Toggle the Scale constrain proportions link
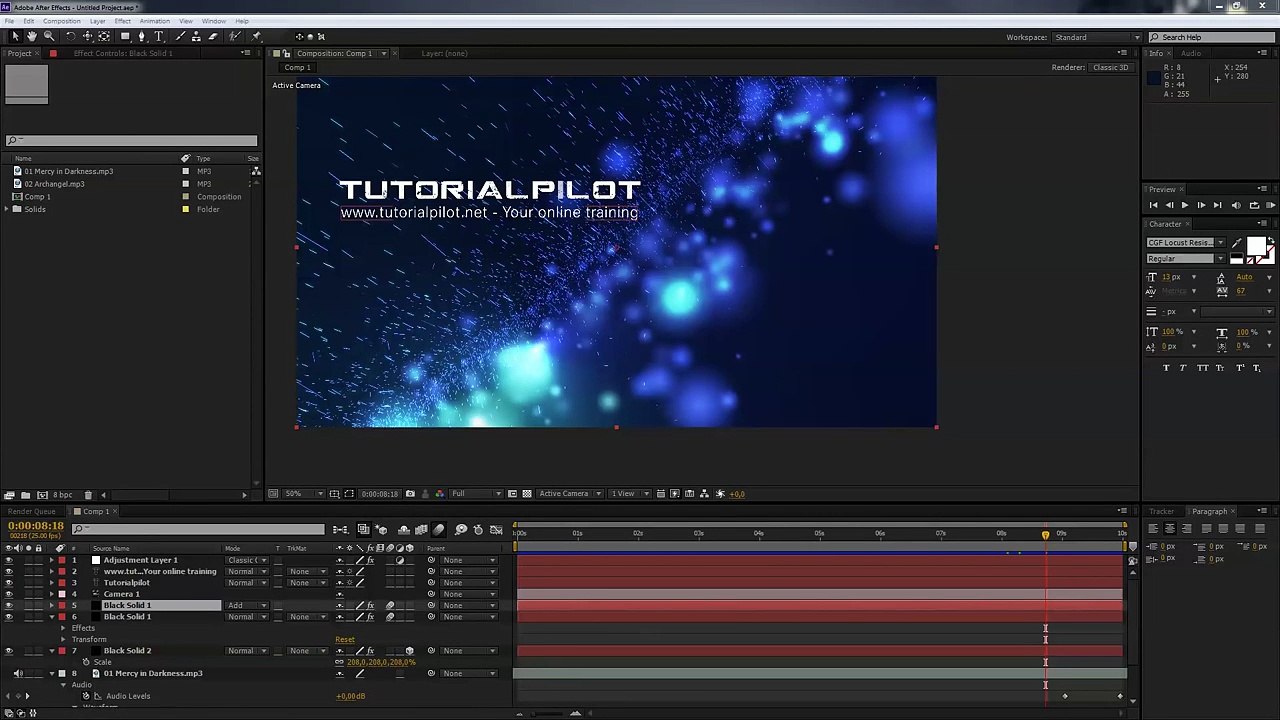 (339, 662)
